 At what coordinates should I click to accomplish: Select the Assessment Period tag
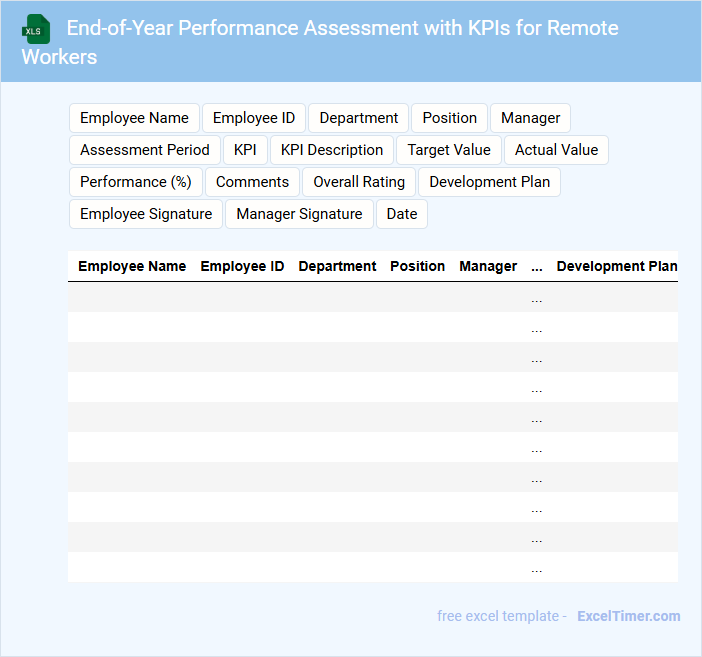click(145, 150)
